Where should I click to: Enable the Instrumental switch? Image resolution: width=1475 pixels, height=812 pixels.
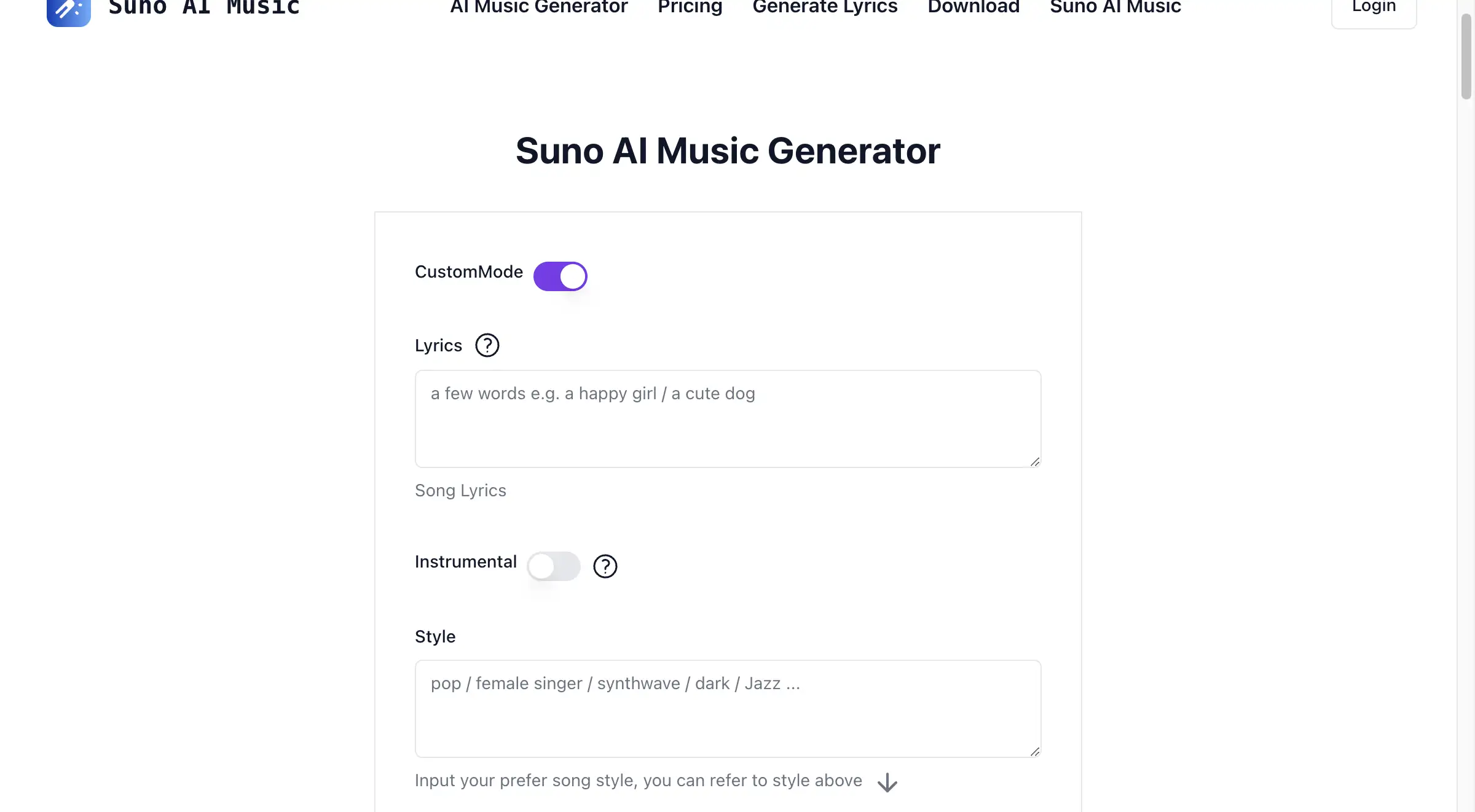[x=553, y=566]
